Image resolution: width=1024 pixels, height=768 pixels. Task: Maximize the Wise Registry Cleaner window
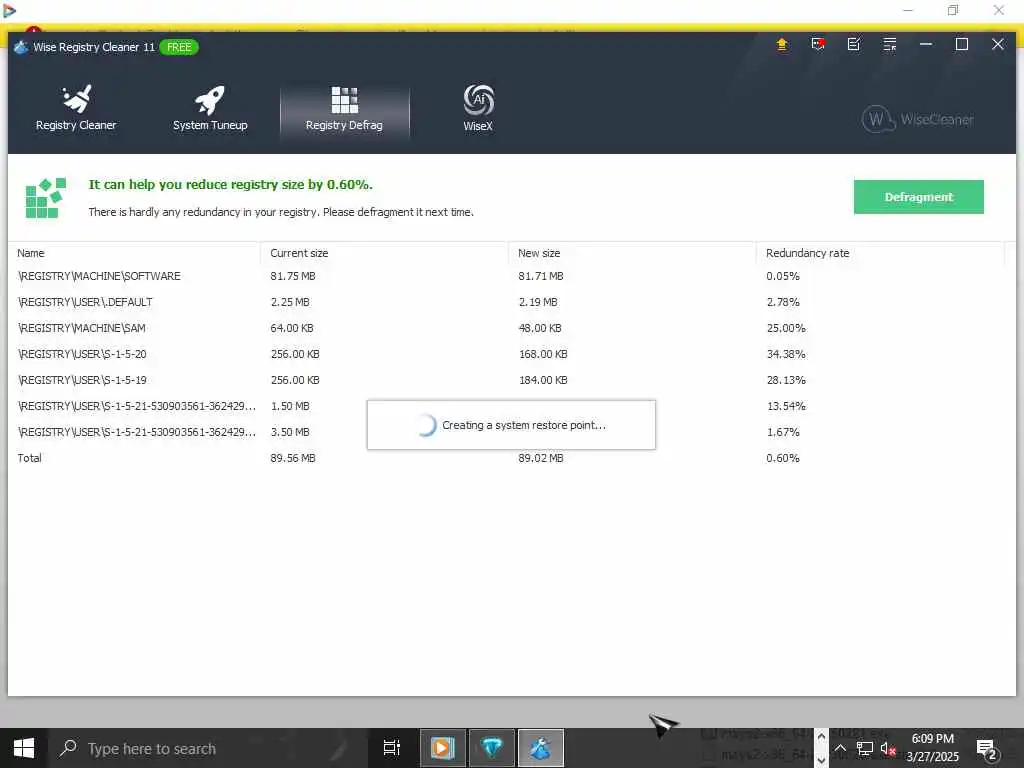pyautogui.click(x=961, y=44)
